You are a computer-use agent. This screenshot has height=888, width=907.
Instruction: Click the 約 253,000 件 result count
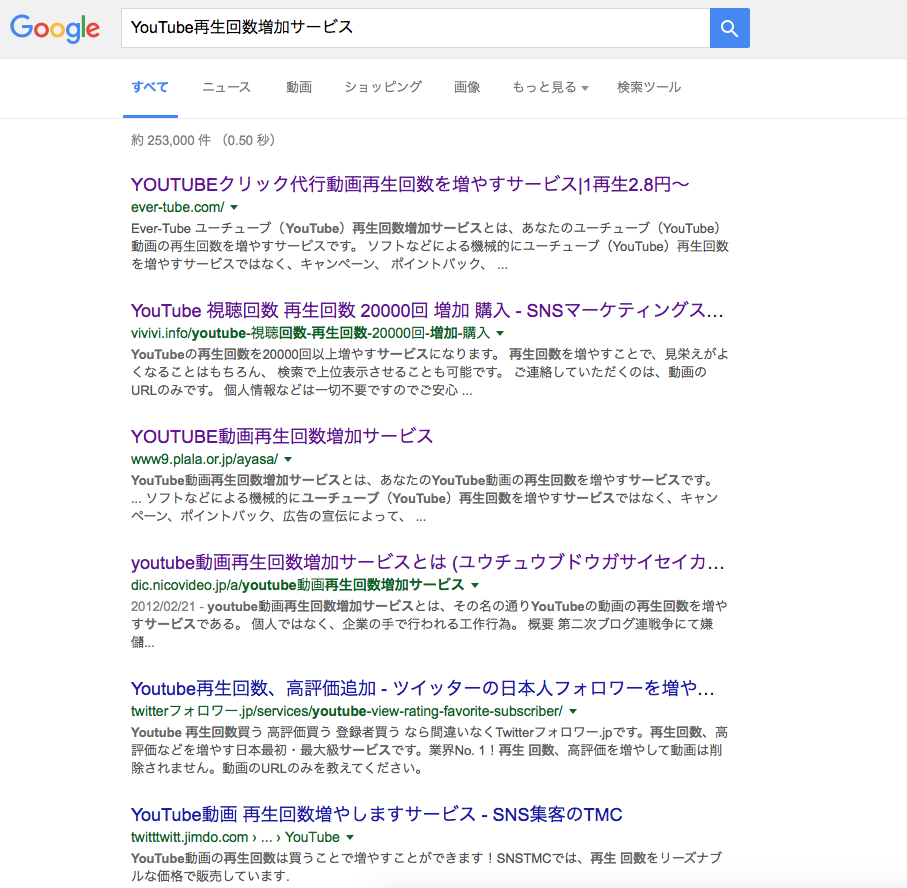[x=171, y=141]
